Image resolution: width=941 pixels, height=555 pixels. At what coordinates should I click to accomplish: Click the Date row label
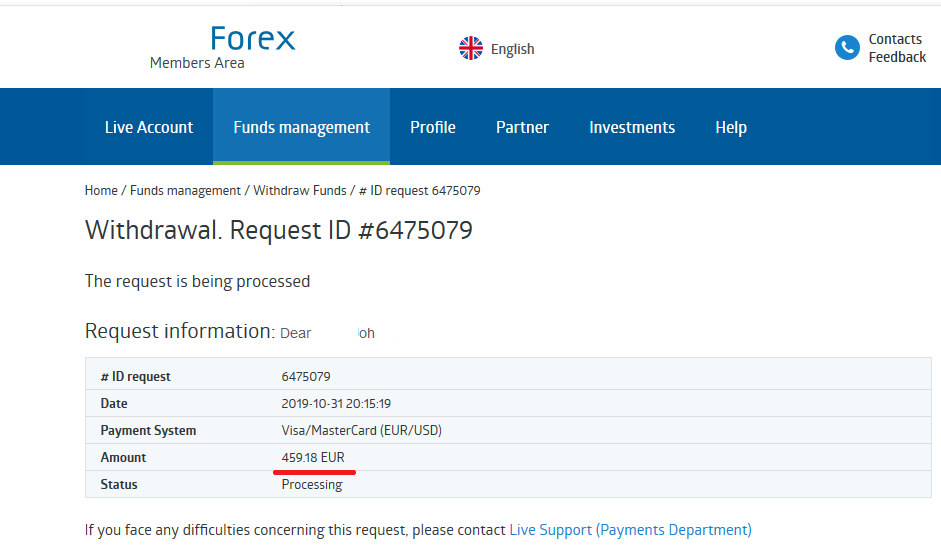pyautogui.click(x=114, y=404)
